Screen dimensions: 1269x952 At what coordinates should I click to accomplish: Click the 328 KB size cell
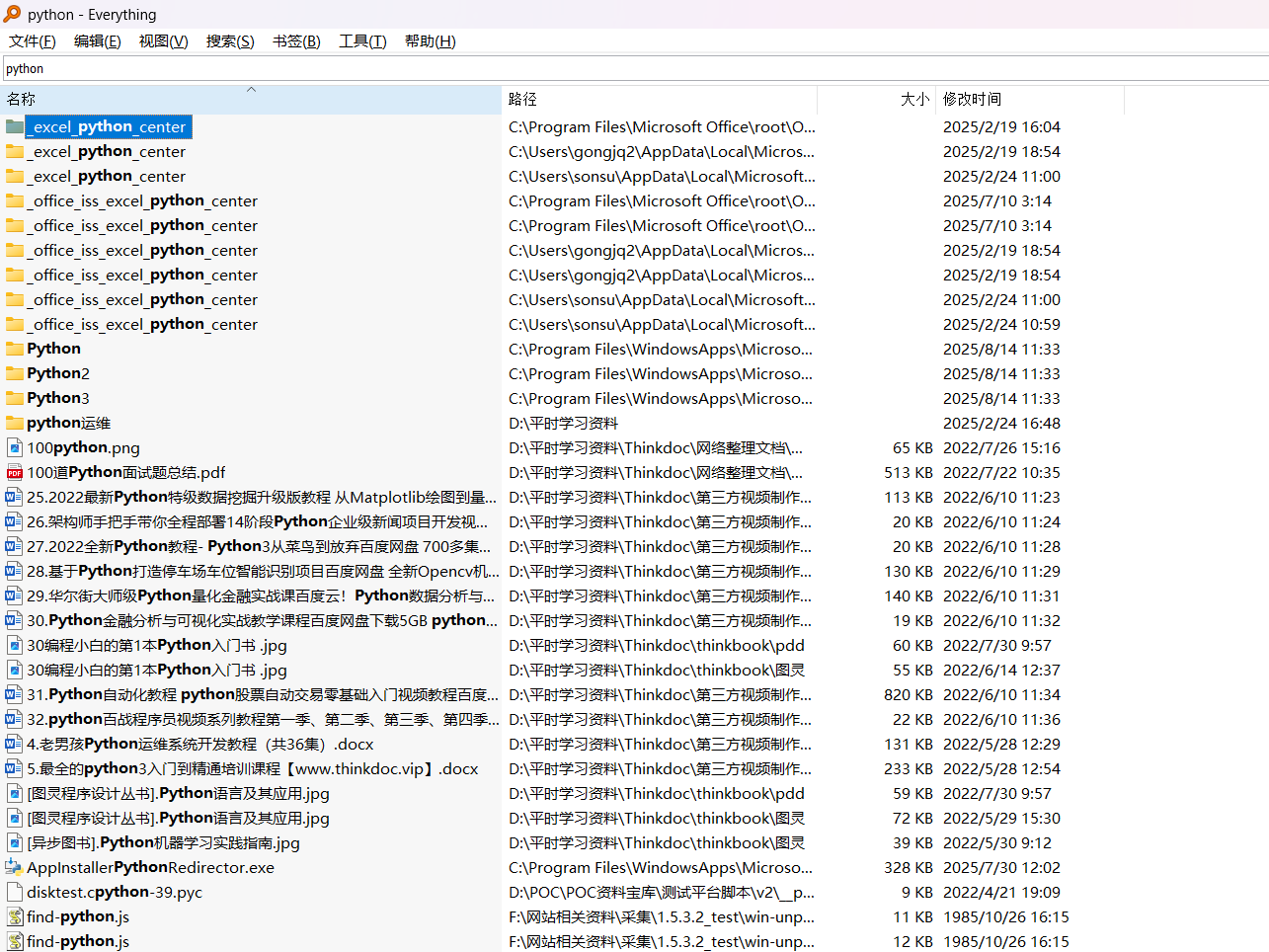click(909, 867)
